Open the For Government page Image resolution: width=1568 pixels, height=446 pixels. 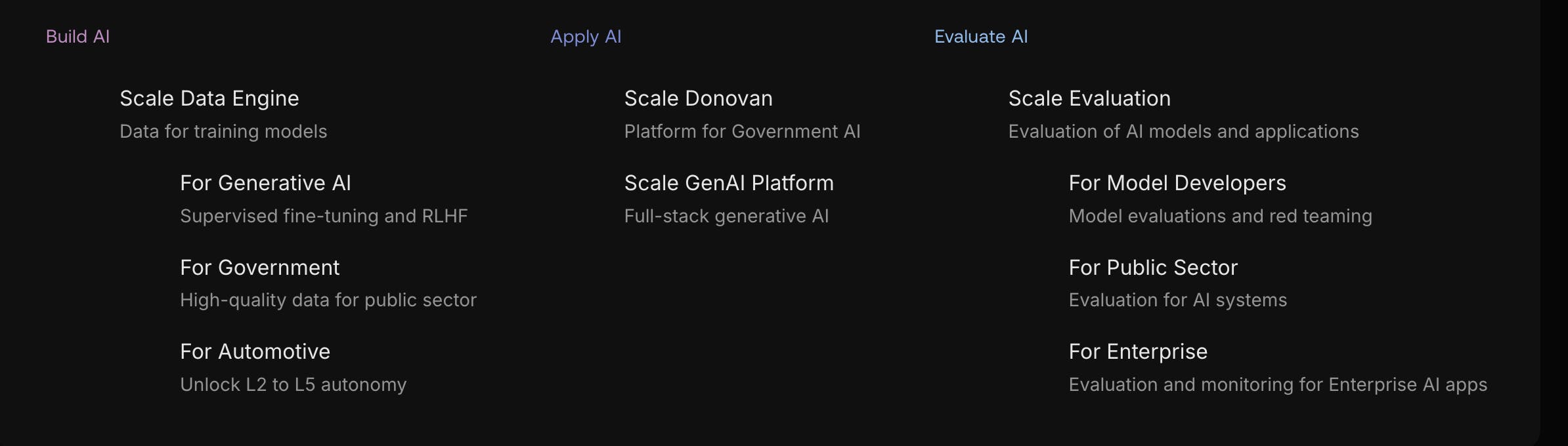259,268
